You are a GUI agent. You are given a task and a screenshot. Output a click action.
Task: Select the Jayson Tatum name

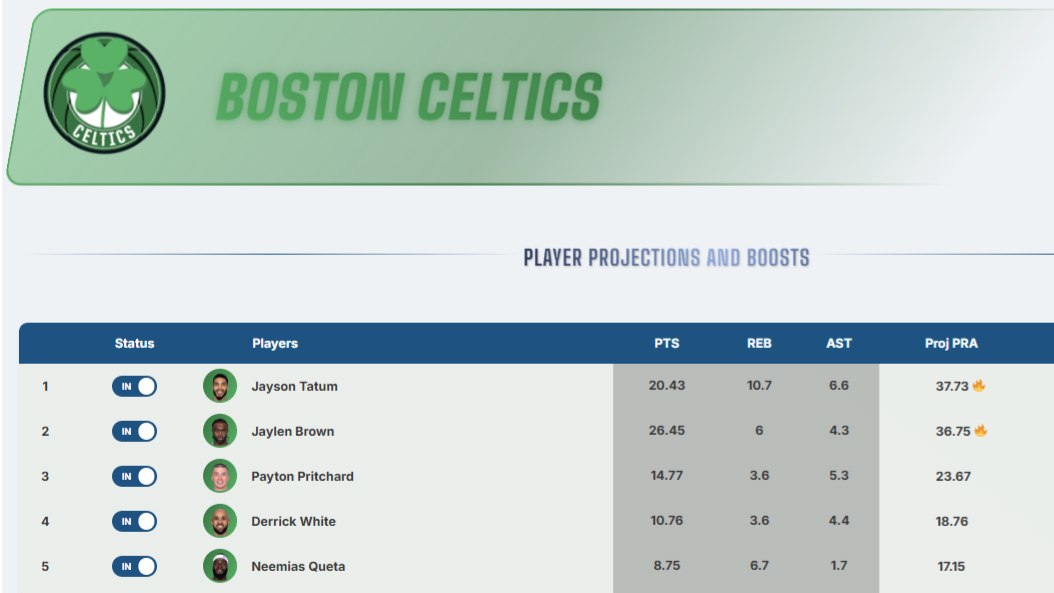click(294, 386)
